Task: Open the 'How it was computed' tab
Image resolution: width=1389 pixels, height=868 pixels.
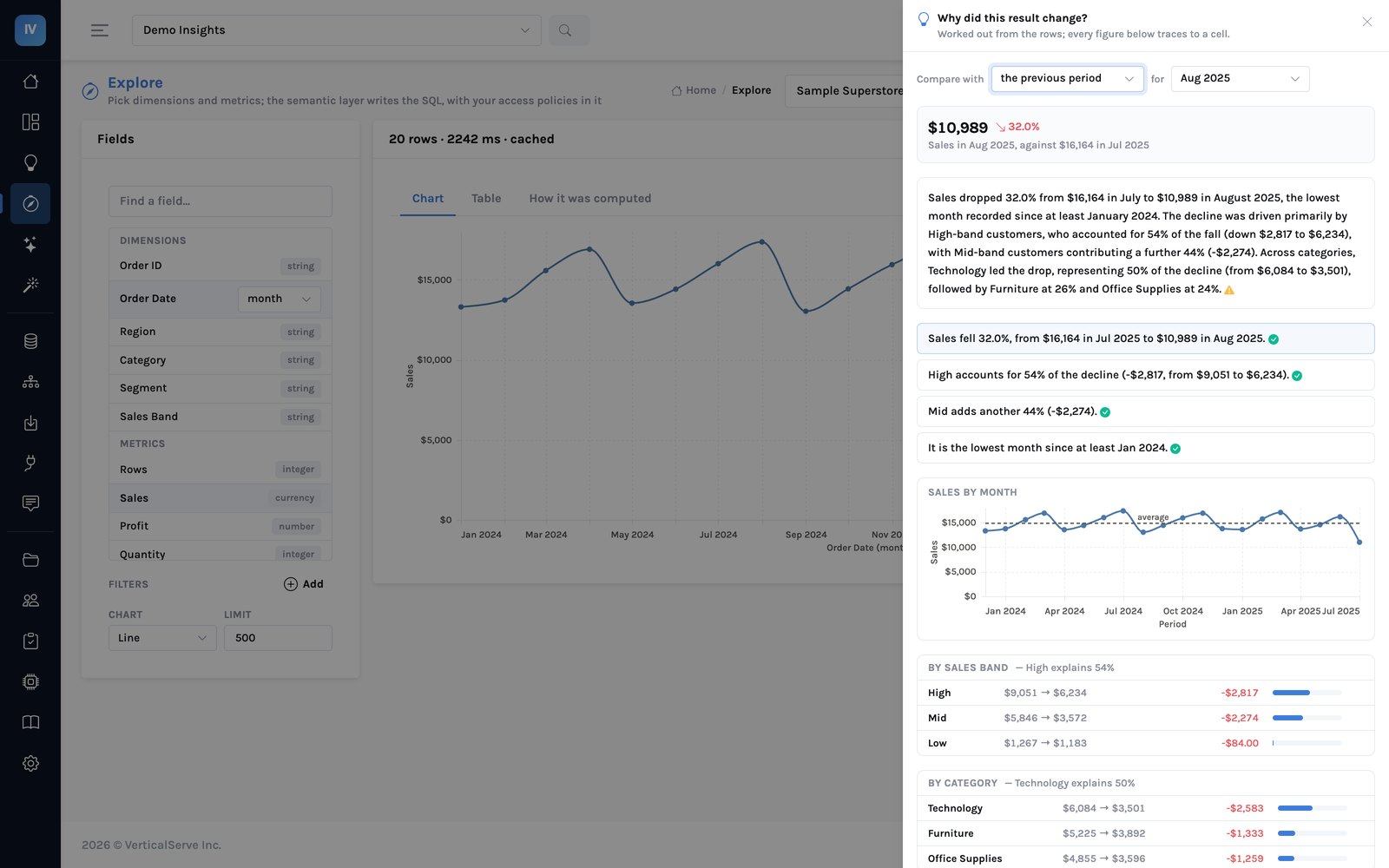Action: [x=590, y=199]
